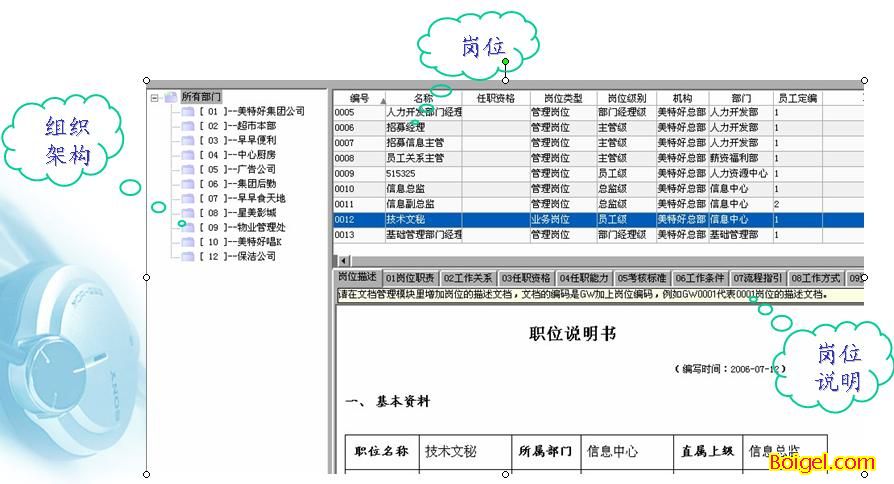
Task: Switch to the 04任职能力 tab
Action: tap(584, 278)
